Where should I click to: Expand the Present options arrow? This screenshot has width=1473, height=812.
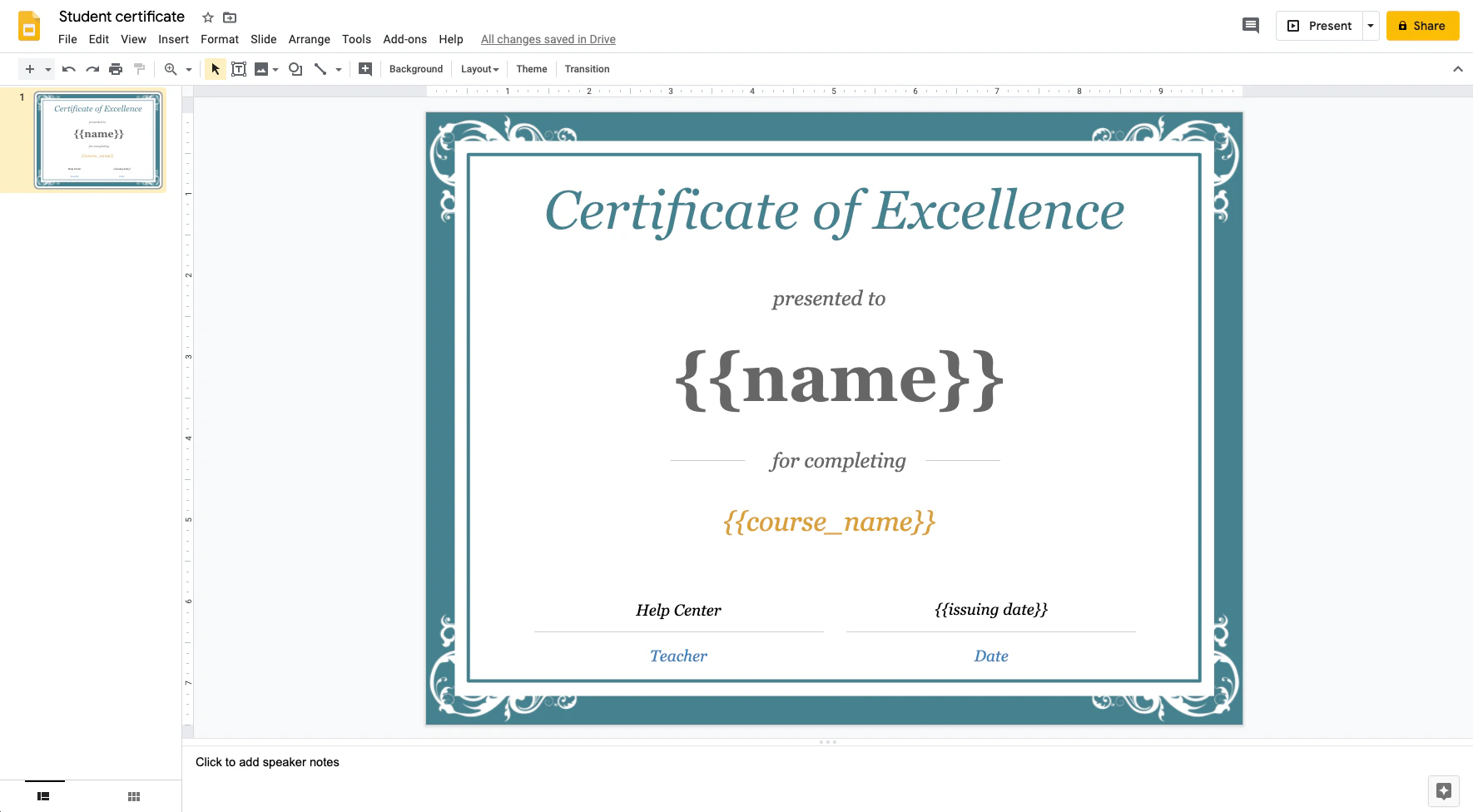click(1370, 26)
